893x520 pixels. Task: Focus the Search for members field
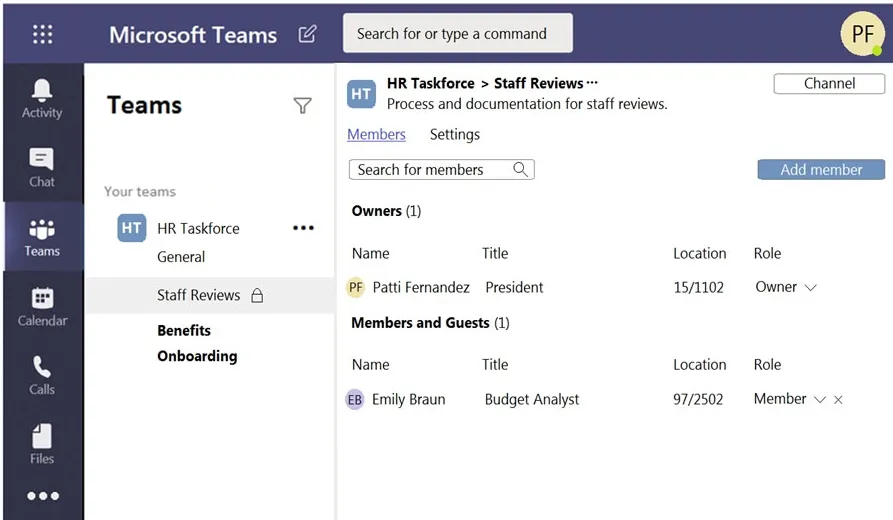click(441, 170)
